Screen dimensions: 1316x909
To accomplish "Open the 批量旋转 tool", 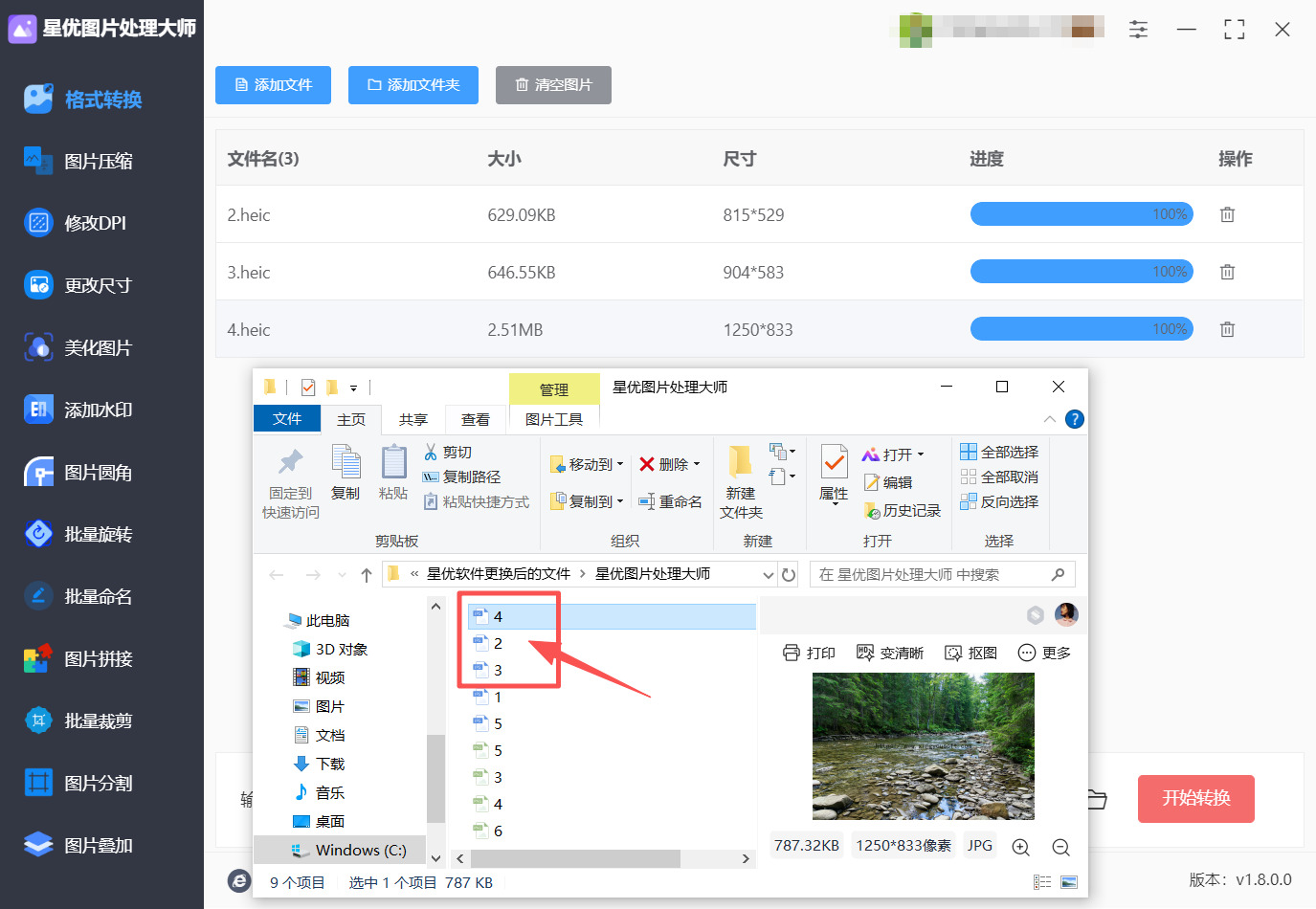I will [x=78, y=534].
